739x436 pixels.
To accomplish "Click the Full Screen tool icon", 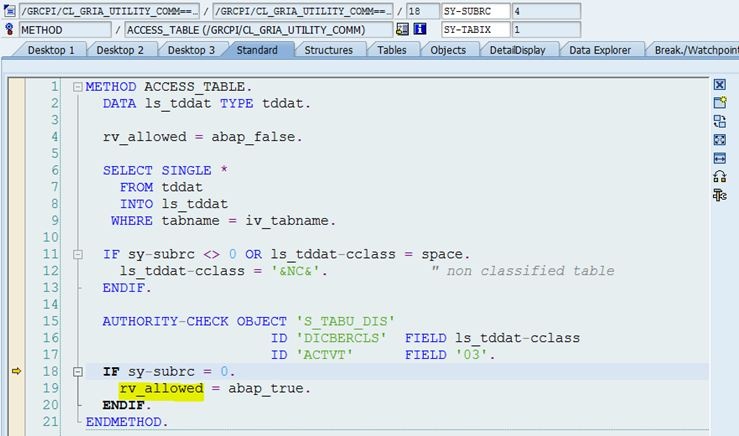I will [x=719, y=140].
